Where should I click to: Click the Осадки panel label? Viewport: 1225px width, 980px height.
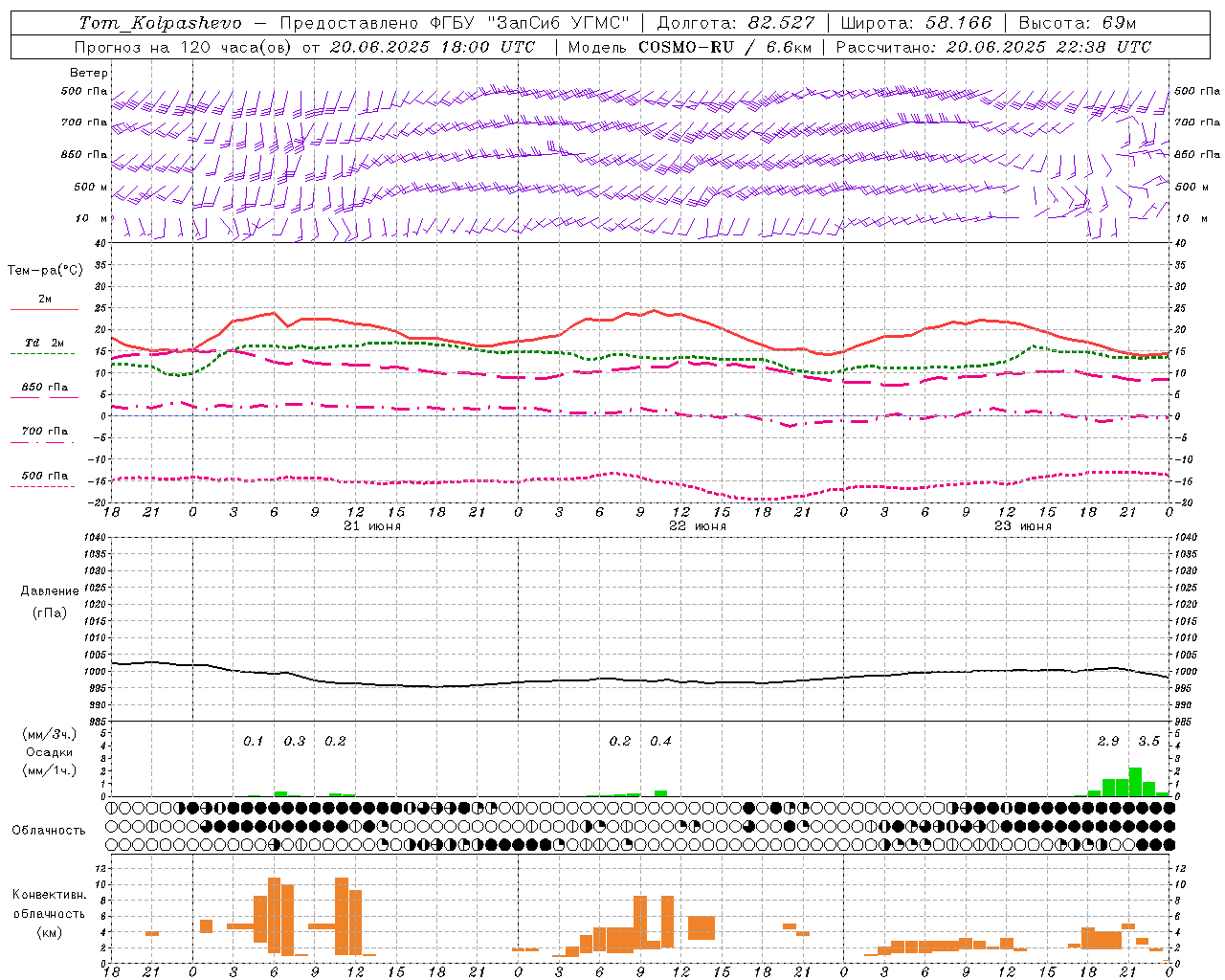tap(49, 752)
